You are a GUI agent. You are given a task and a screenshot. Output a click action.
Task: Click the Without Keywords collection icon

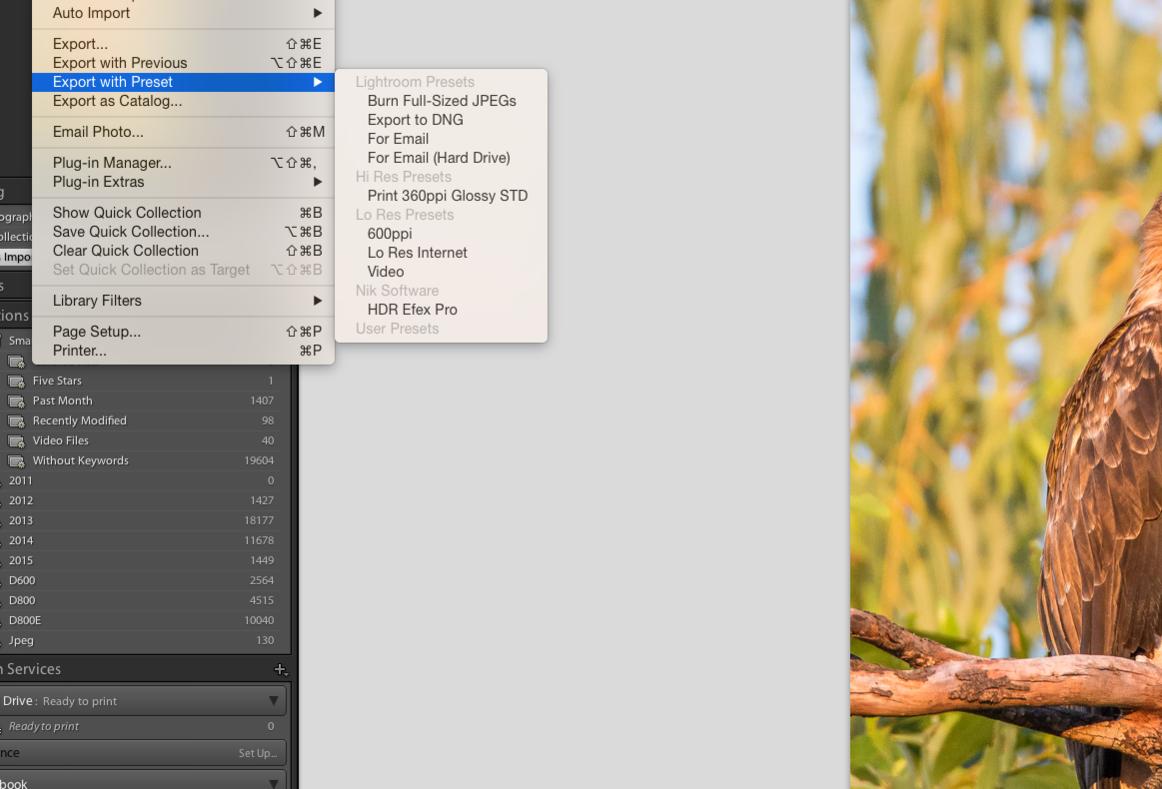coord(16,461)
